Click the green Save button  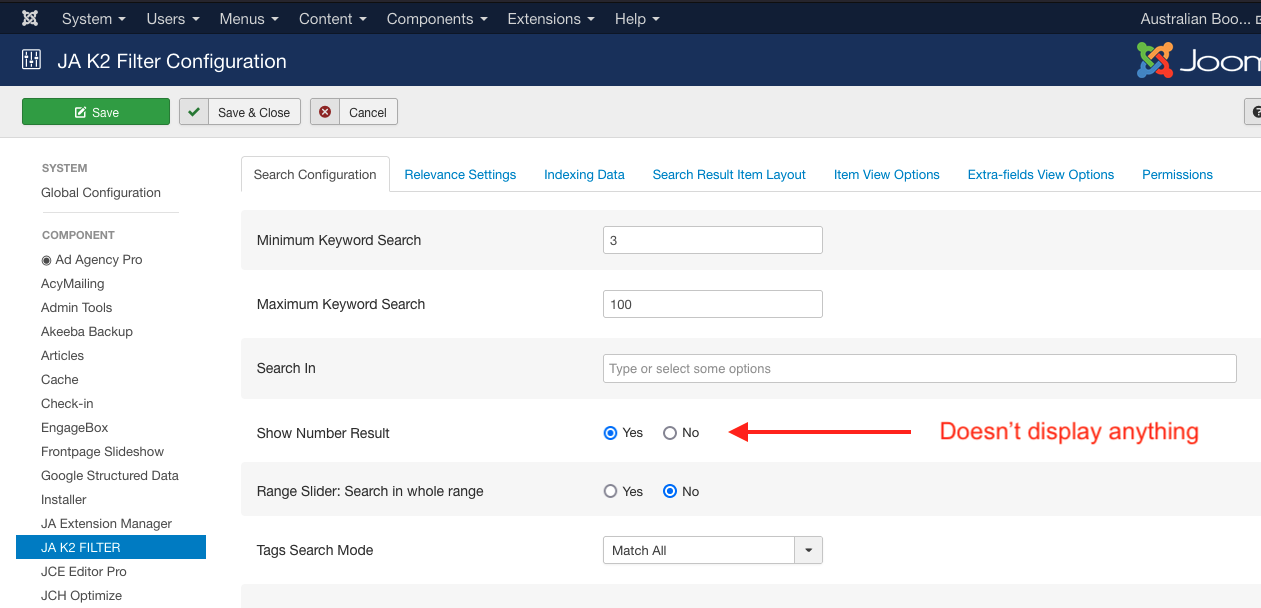[96, 112]
